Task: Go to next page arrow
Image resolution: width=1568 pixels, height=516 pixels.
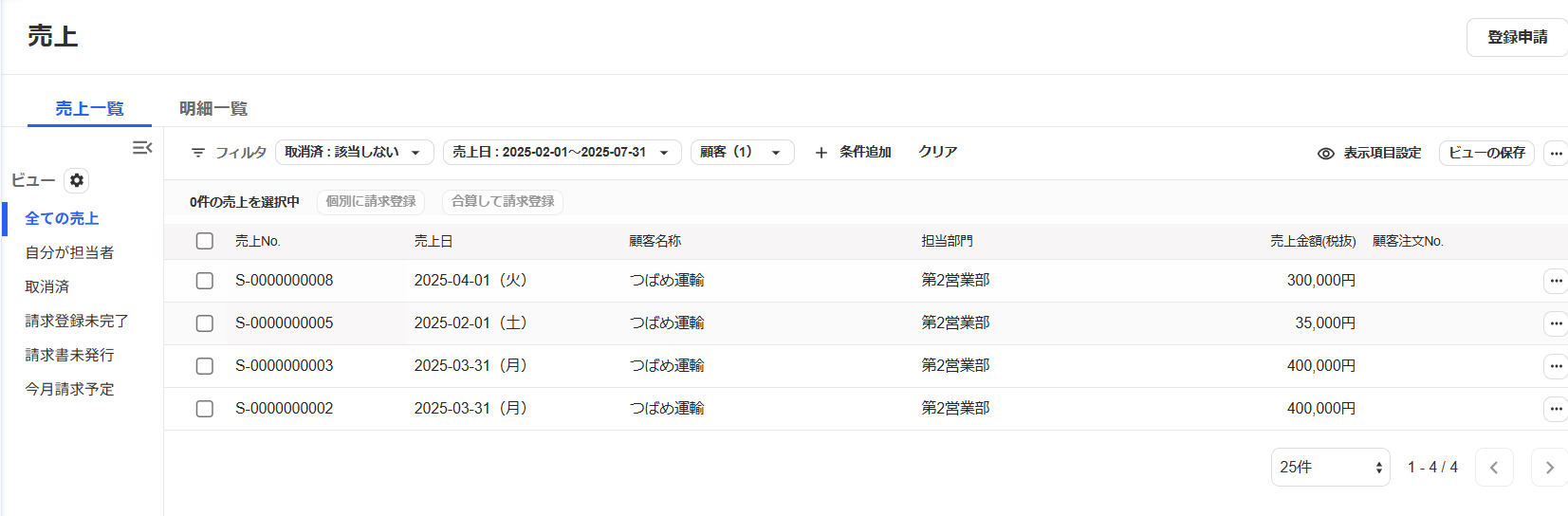Action: pos(1549,468)
